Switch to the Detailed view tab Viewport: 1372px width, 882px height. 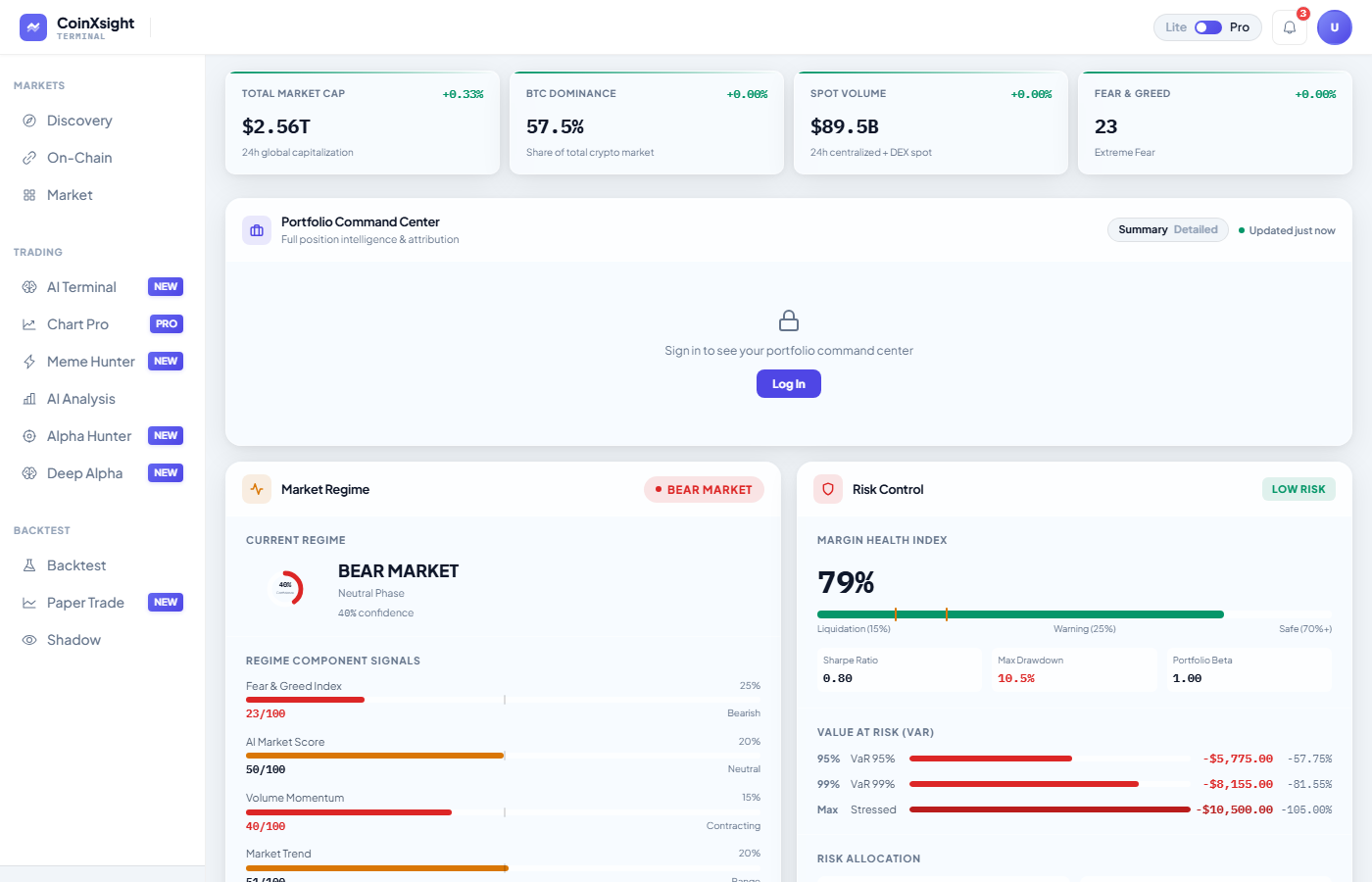pyautogui.click(x=1196, y=229)
